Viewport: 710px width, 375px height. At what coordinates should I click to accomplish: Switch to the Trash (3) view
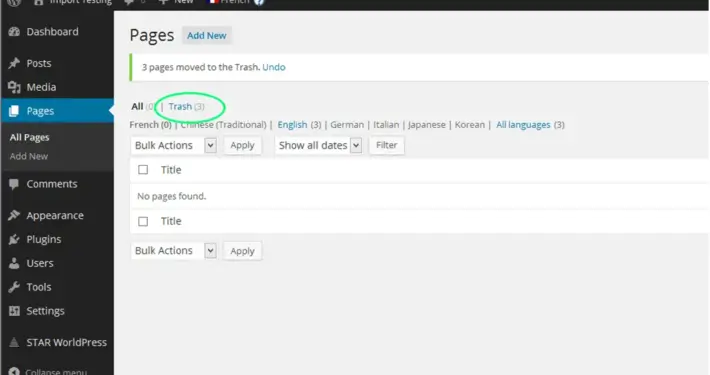[187, 106]
